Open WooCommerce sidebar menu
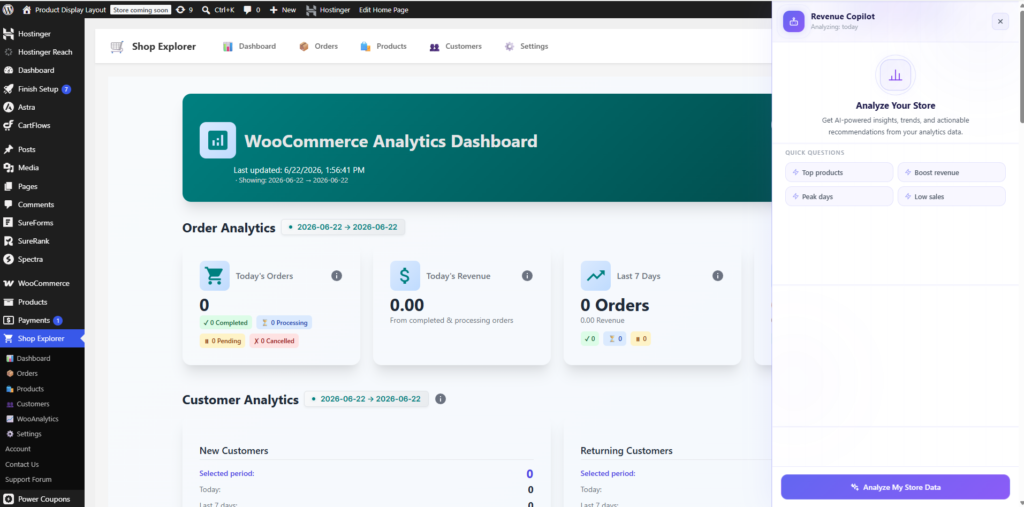Viewport: 1024px width, 507px height. click(42, 284)
